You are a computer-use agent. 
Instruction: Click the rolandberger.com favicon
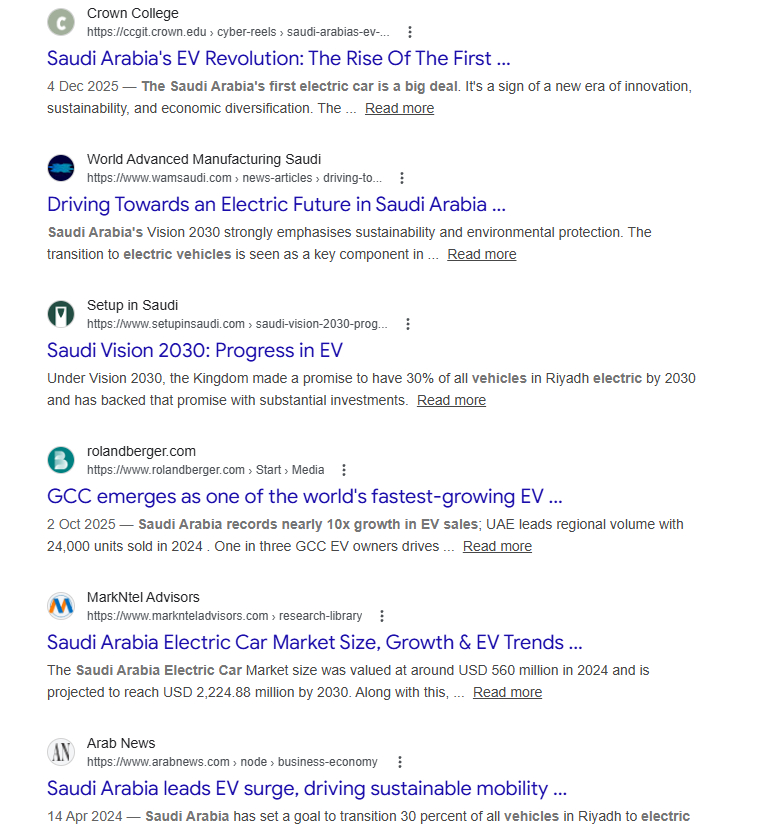click(x=61, y=460)
